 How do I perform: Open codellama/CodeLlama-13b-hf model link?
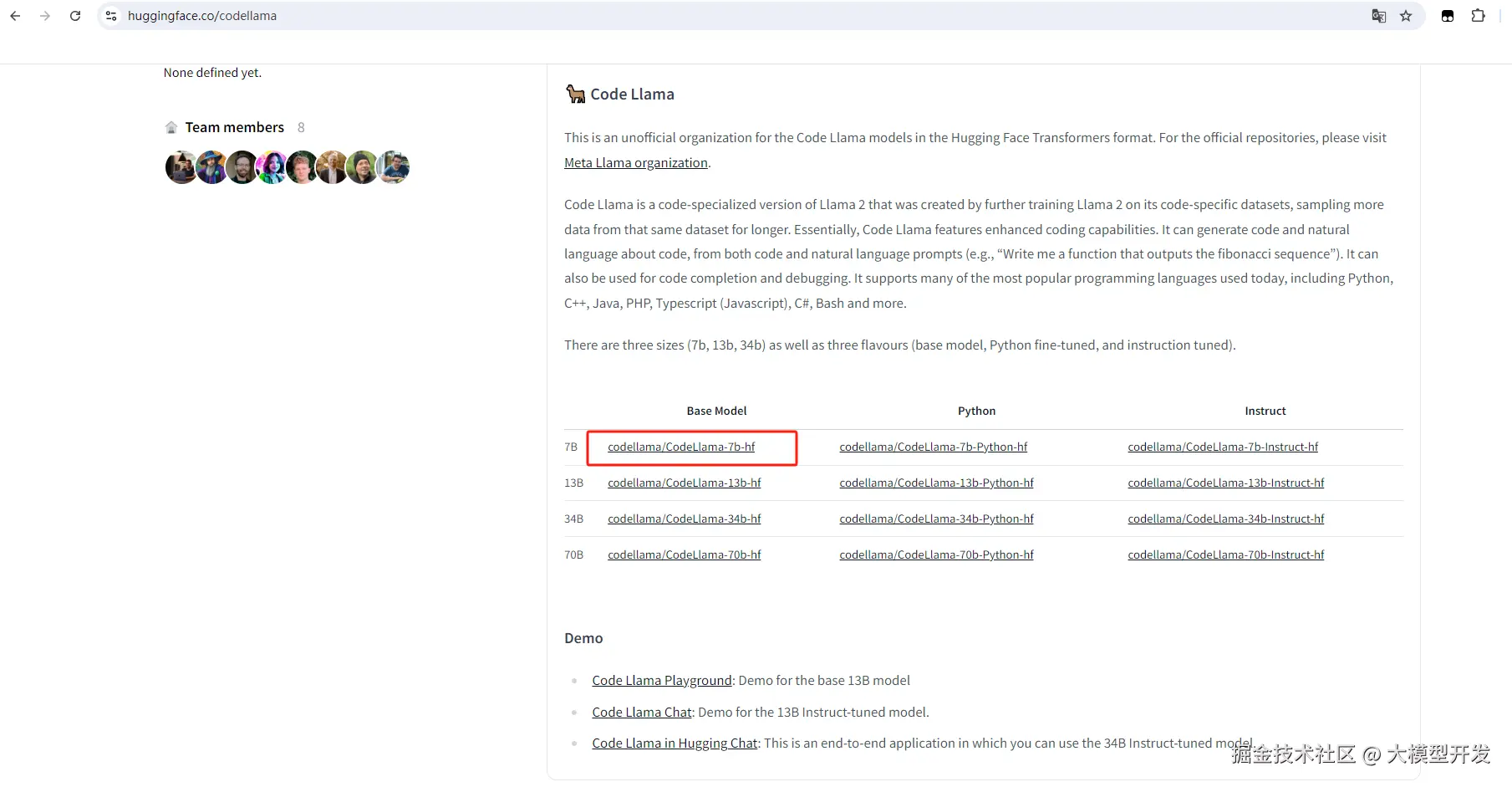[685, 483]
